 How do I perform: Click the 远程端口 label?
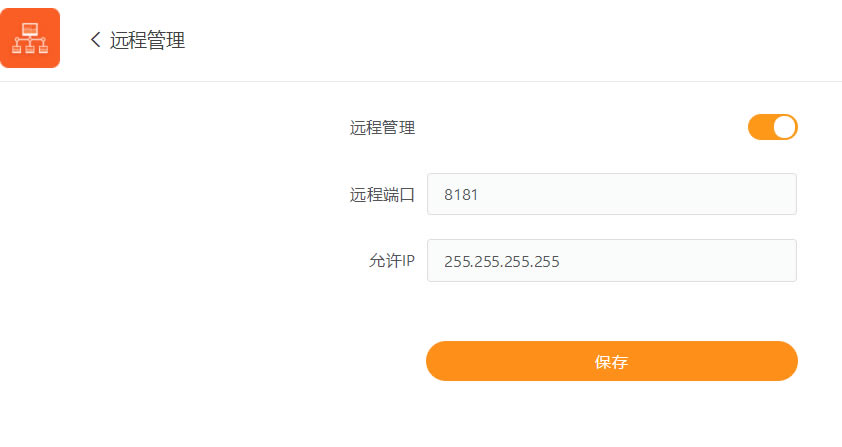[x=382, y=195]
